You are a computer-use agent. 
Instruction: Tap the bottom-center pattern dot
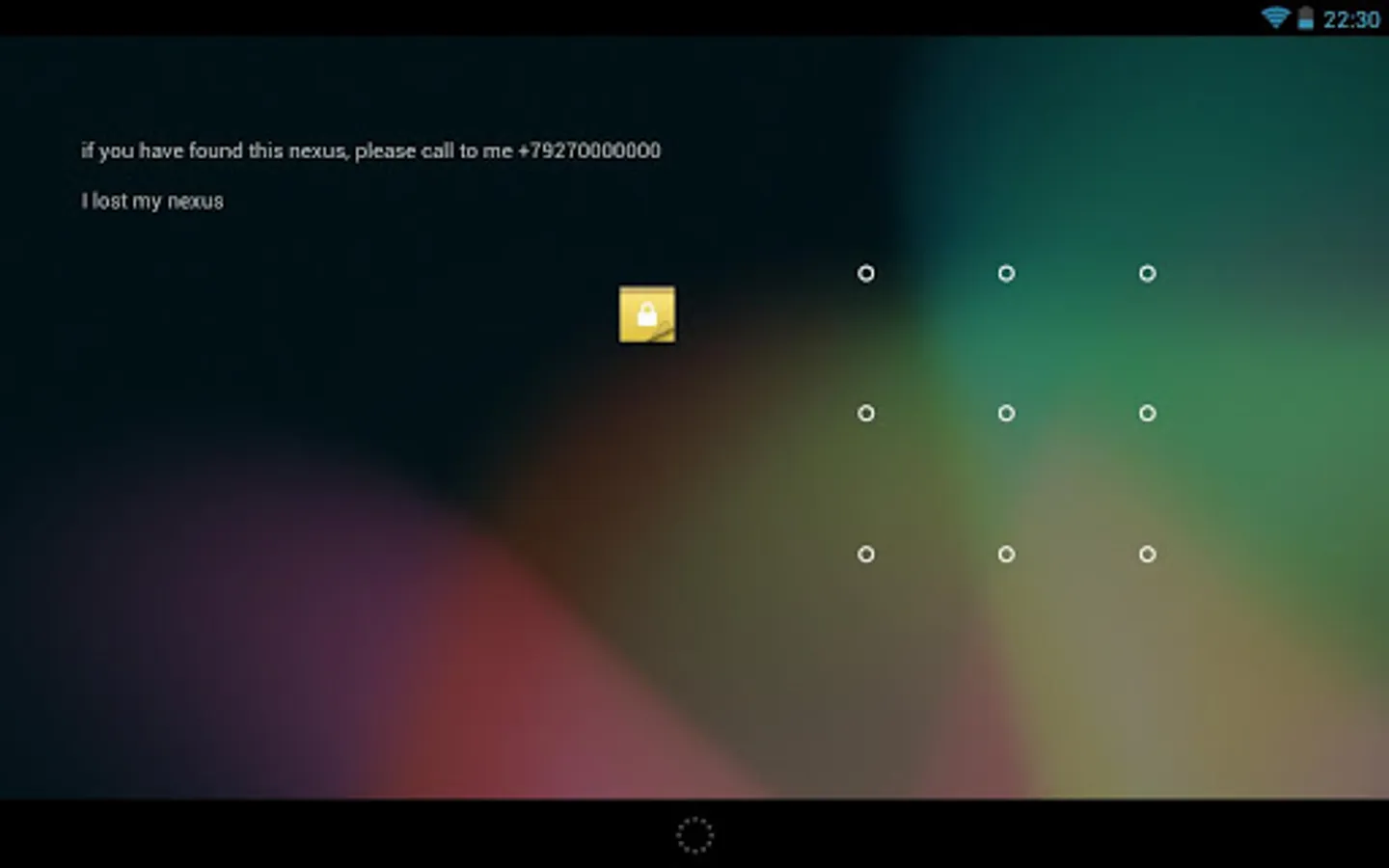(1006, 555)
